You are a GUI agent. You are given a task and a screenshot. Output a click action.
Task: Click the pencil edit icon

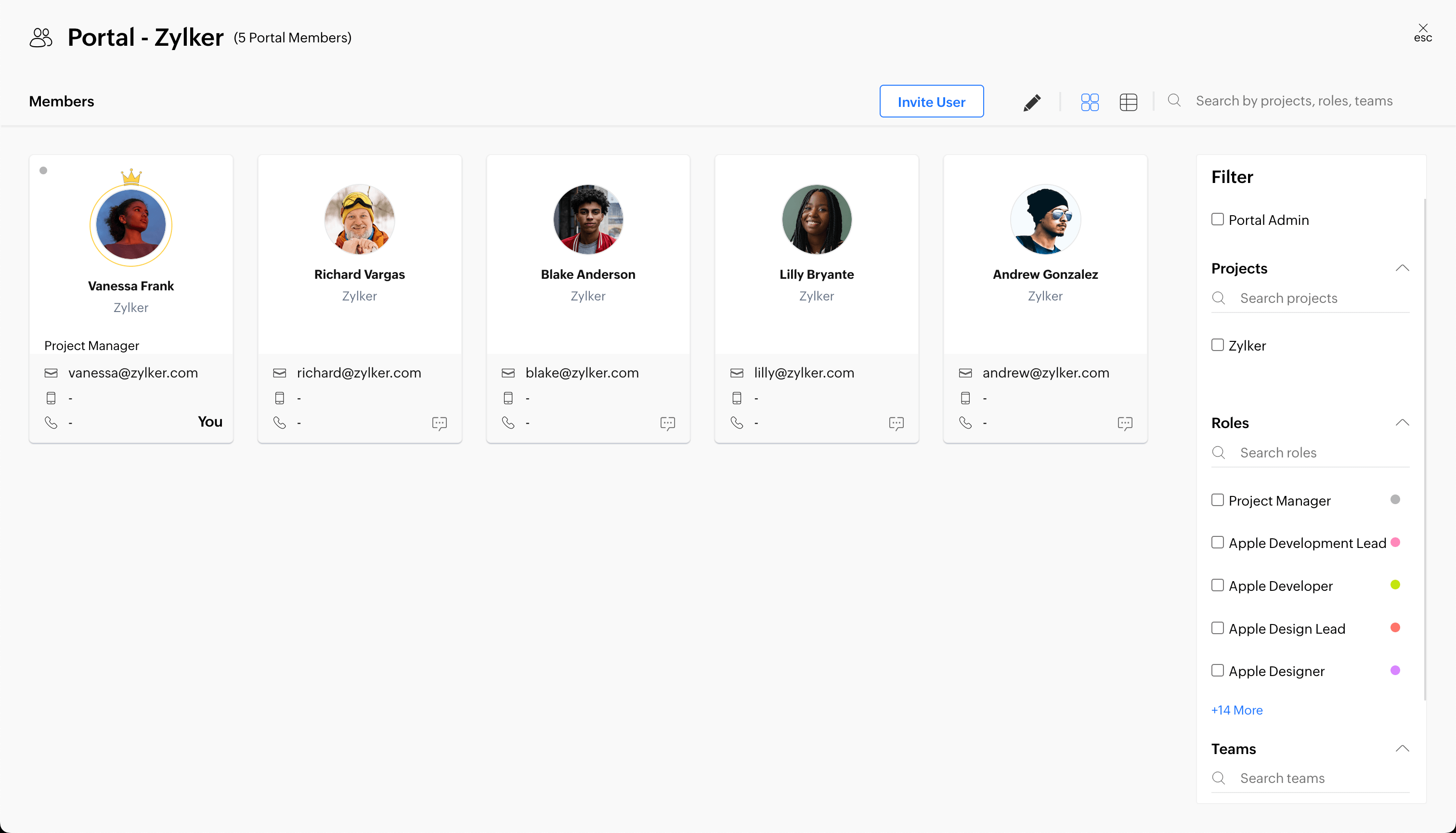1031,103
